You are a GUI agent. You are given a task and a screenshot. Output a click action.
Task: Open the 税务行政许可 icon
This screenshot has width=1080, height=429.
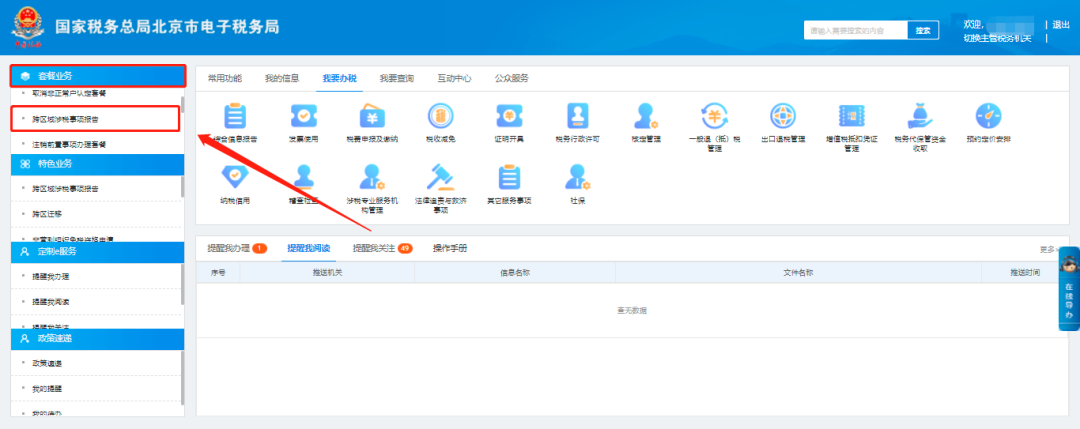(577, 116)
